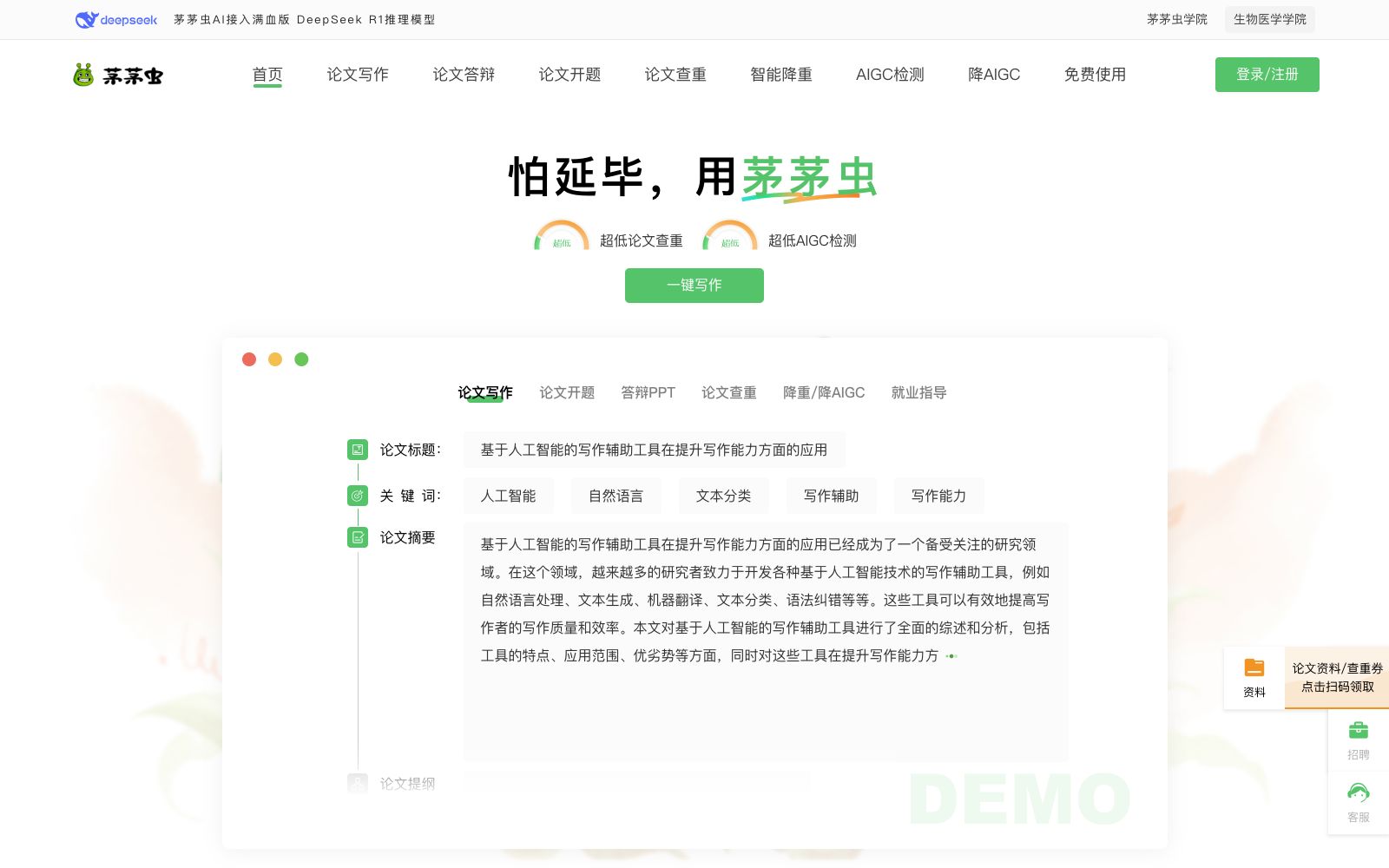Switch to the 论文开题 demo tab

click(x=567, y=392)
